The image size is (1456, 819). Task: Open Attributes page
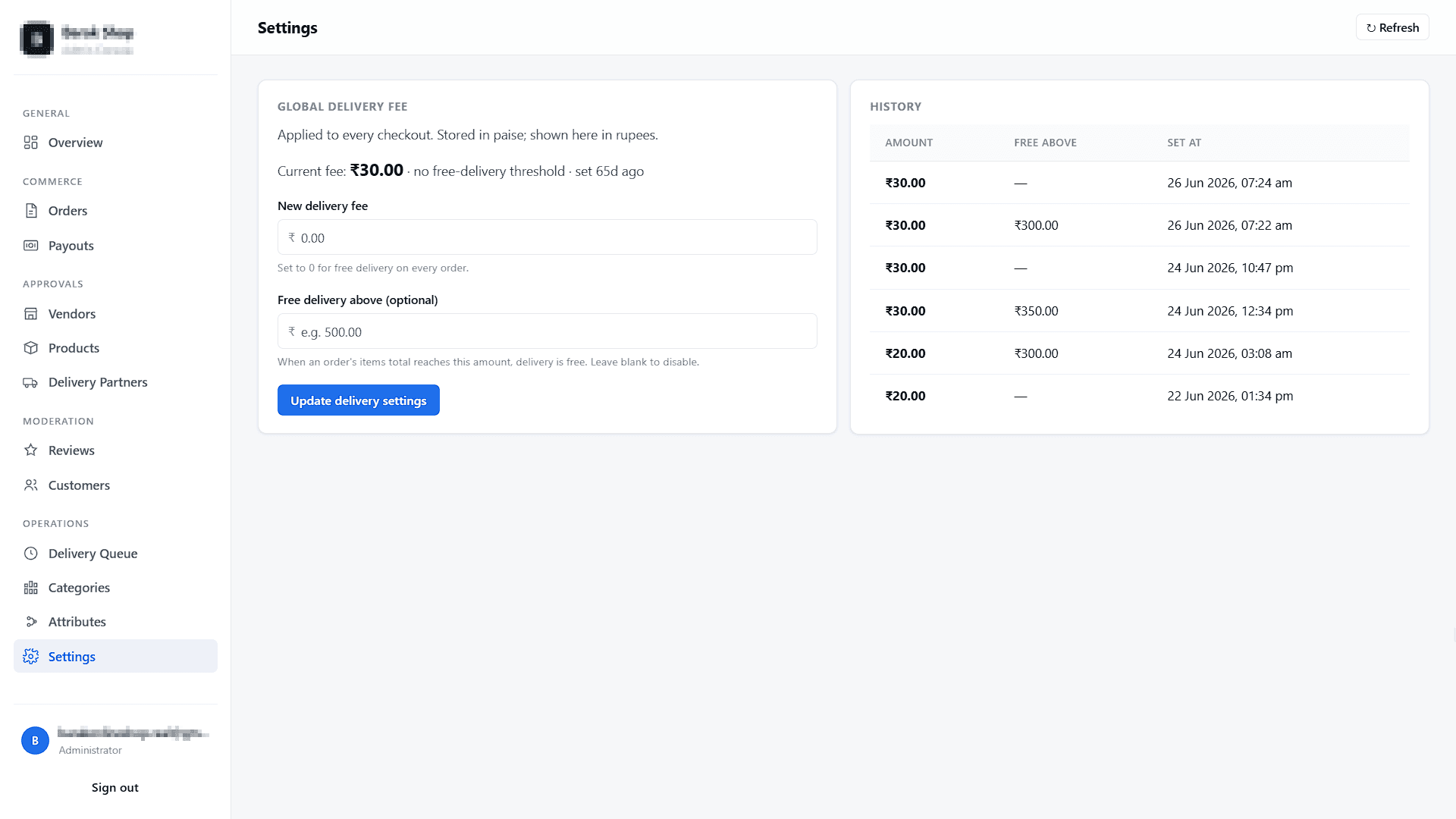pyautogui.click(x=115, y=622)
